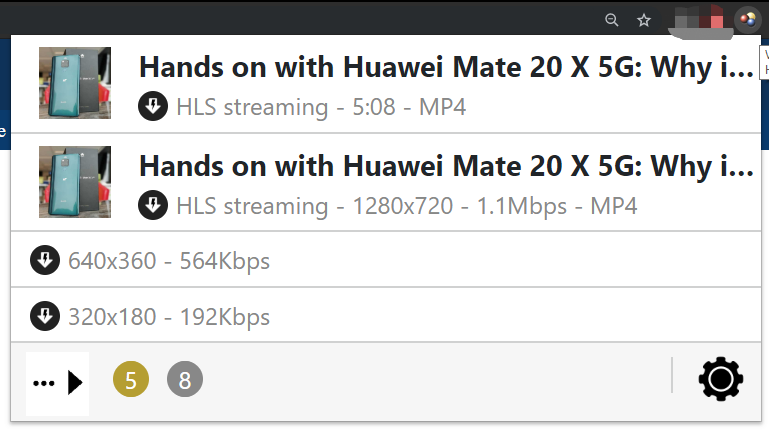769x434 pixels.
Task: Click download arrow icon beside 640x360
Action: (45, 260)
